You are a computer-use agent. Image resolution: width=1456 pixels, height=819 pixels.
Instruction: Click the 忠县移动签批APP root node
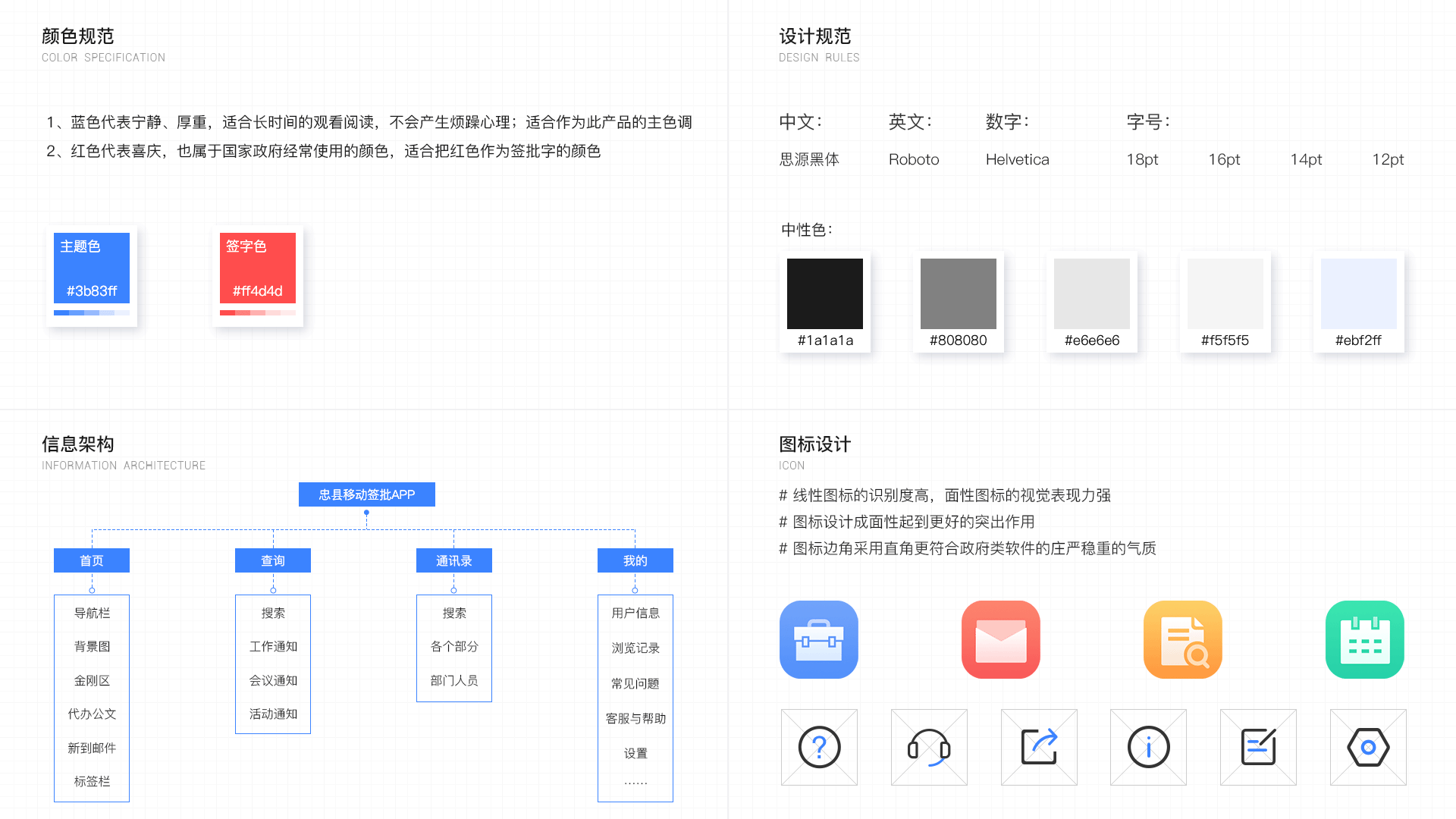point(367,494)
